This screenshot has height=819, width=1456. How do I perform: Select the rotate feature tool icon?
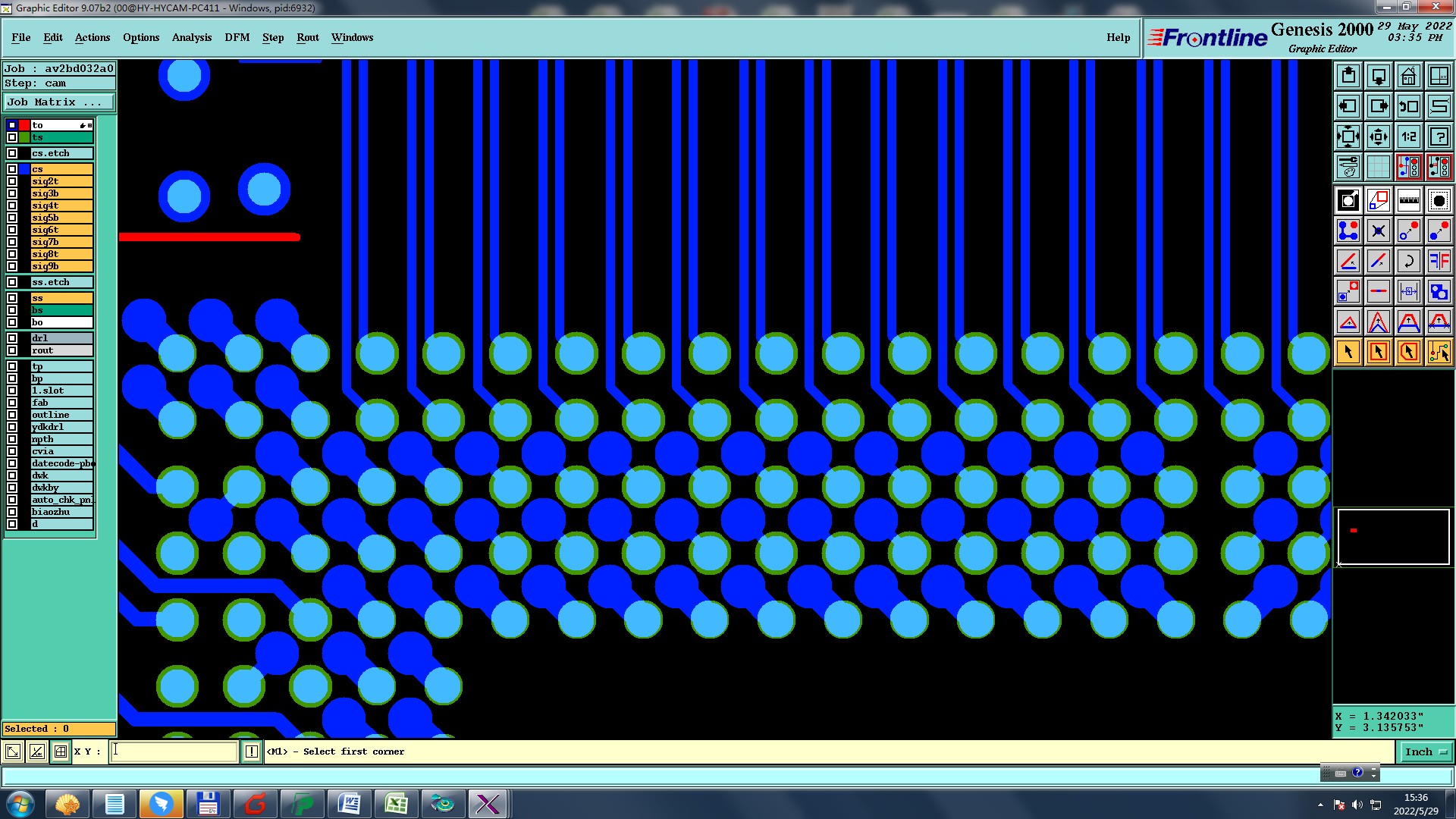(1408, 262)
